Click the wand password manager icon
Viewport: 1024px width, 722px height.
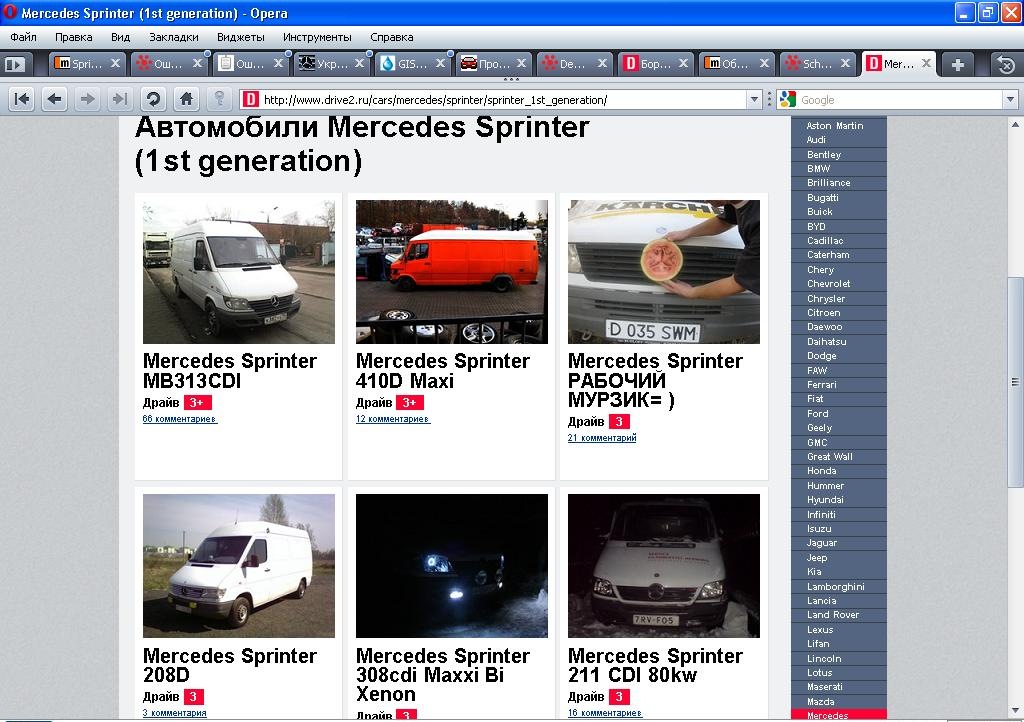pos(219,99)
